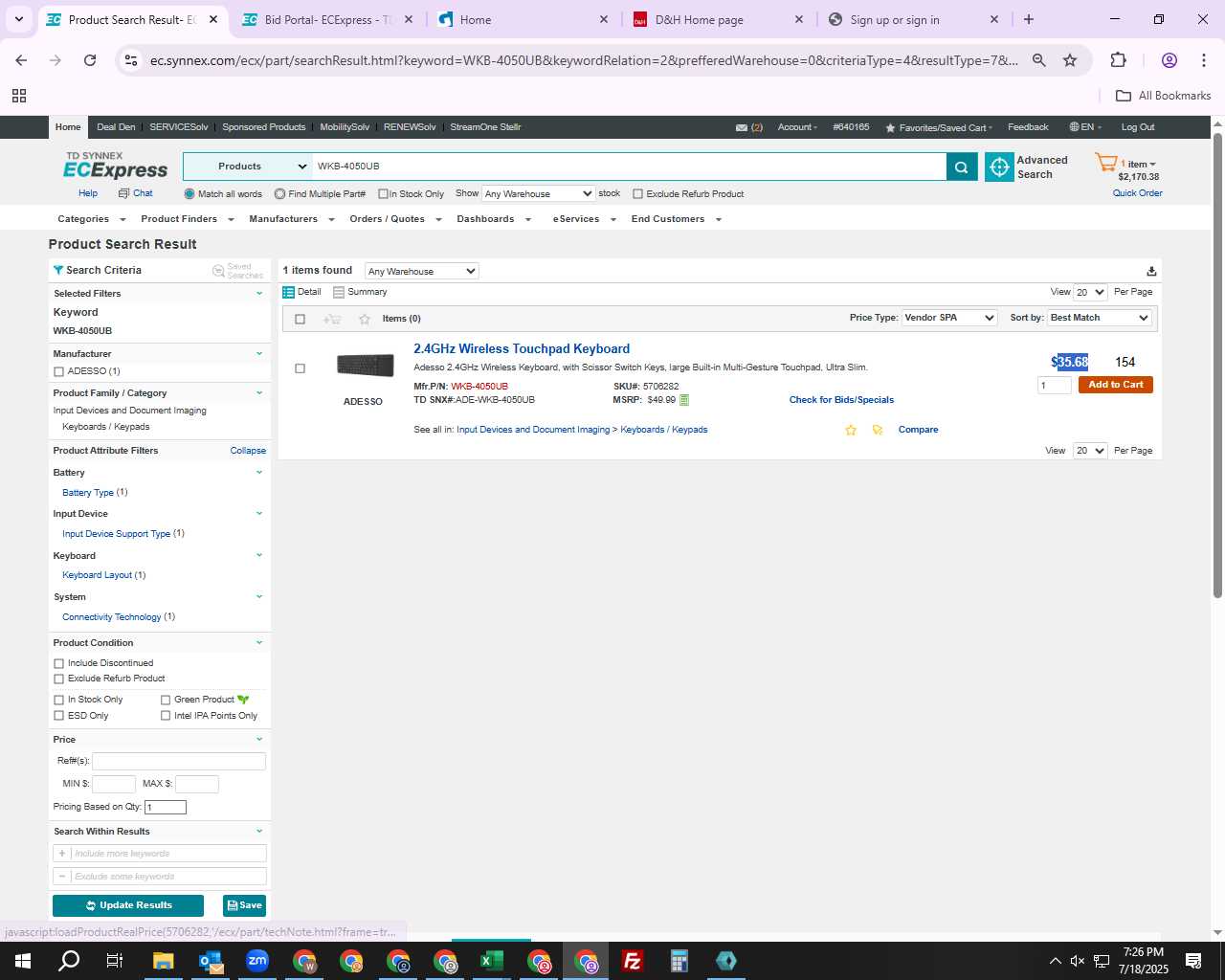Open browser zoom magnifier in address bar
Viewport: 1225px width, 980px height.
1038,60
